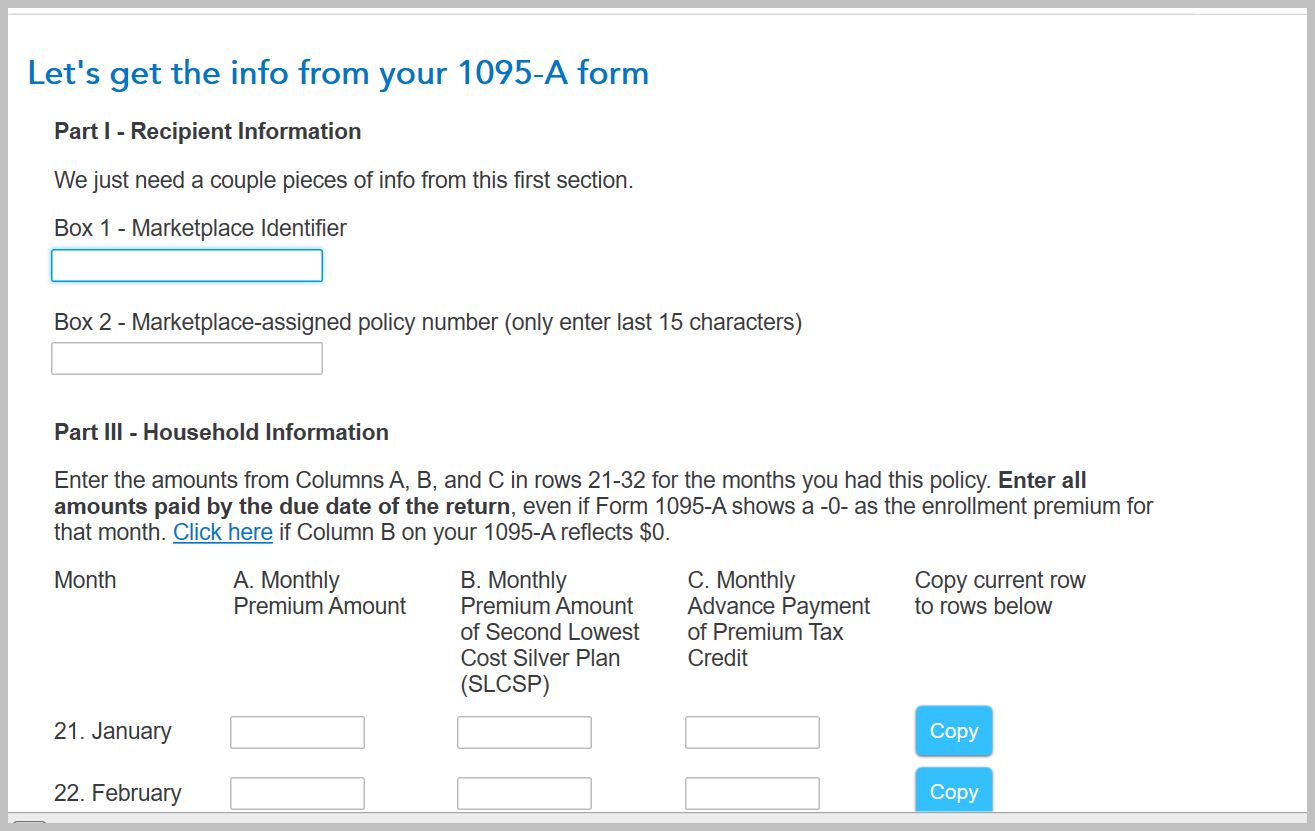Open the 'Click here' link
The image size is (1315, 831).
222,532
